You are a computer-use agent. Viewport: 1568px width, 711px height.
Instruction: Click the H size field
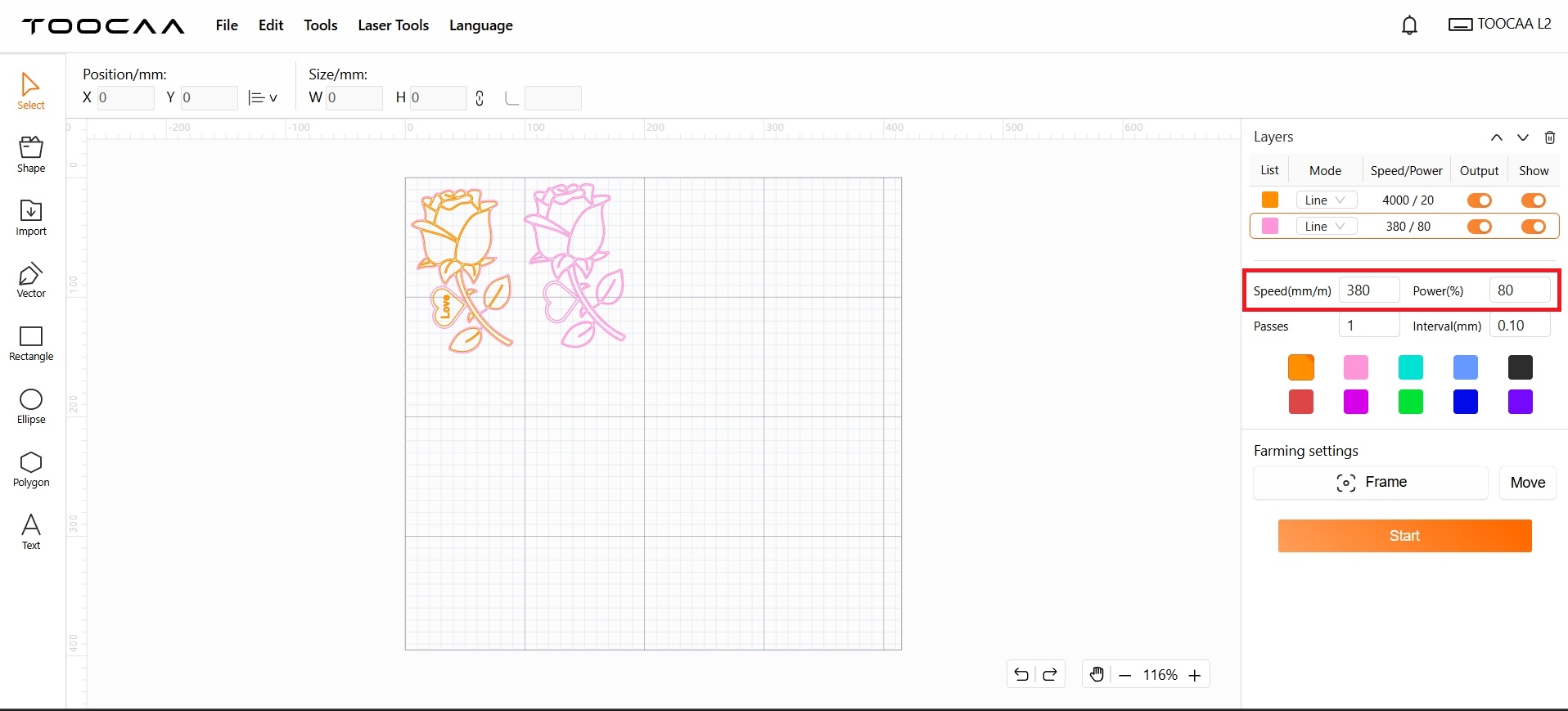(438, 98)
